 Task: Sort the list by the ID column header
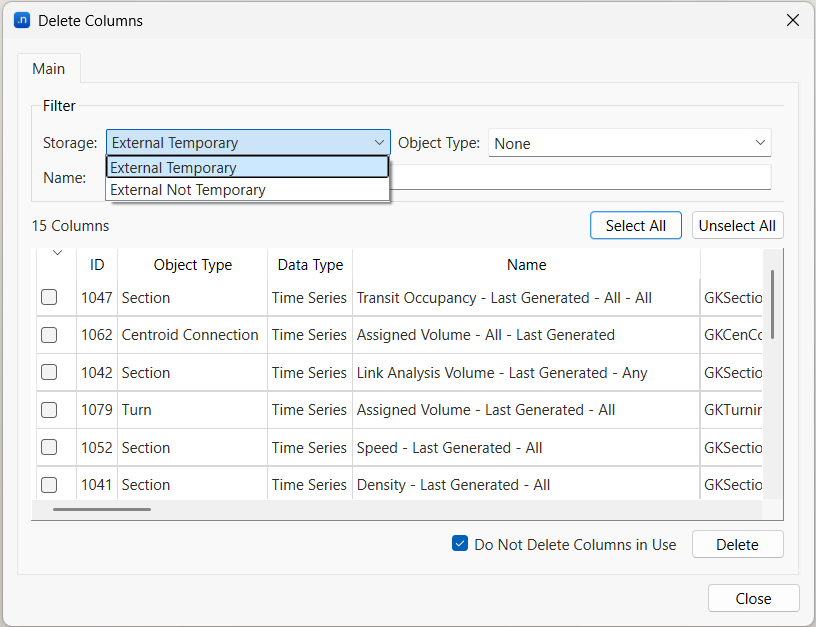(x=96, y=264)
